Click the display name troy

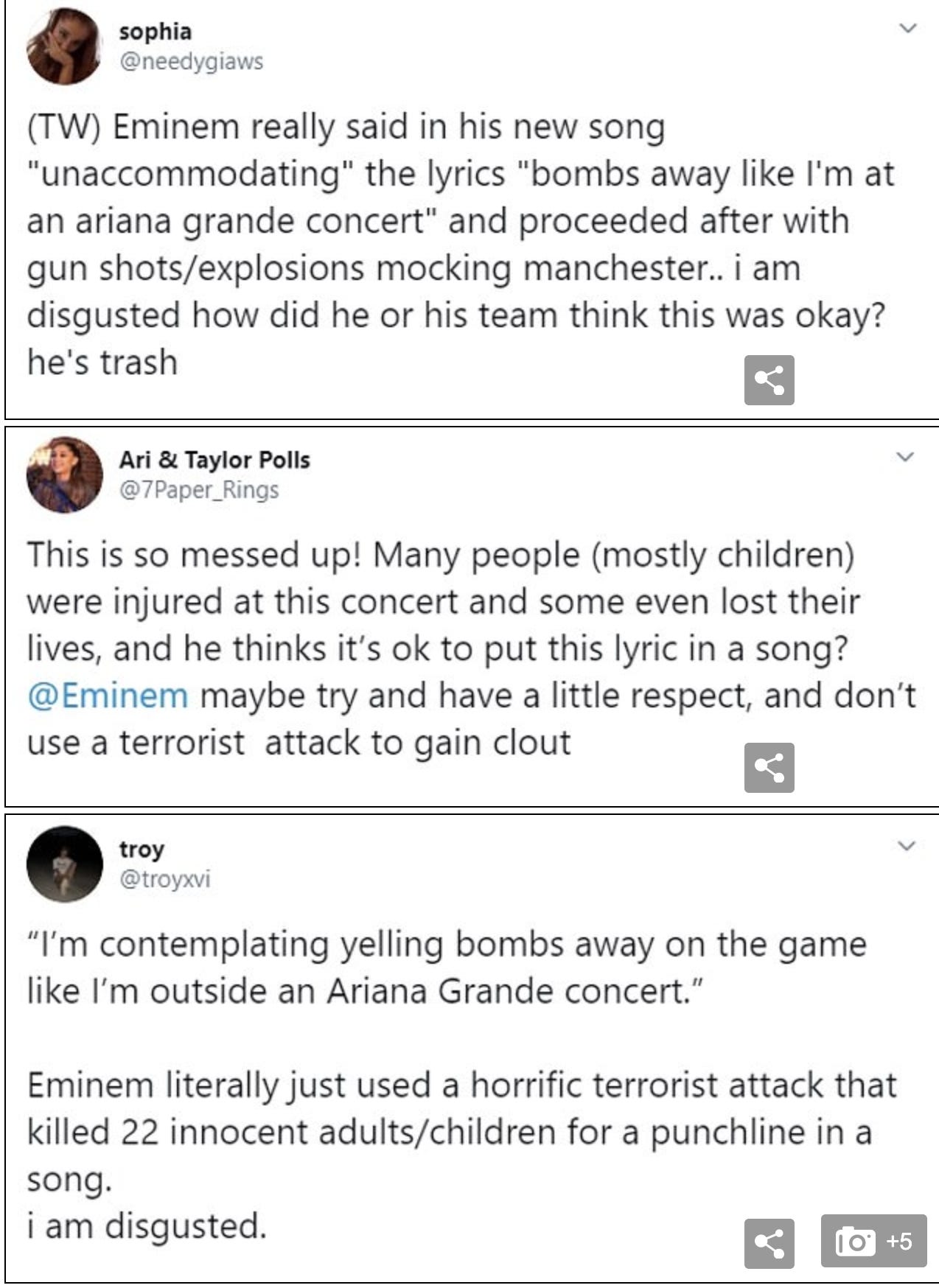pos(142,849)
